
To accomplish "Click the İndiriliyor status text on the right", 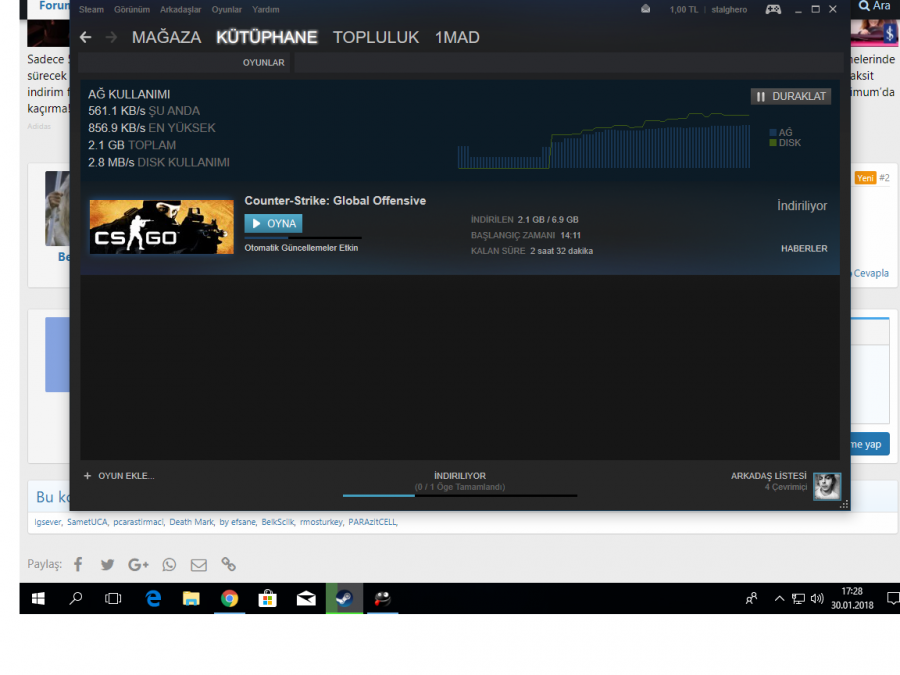I will tap(802, 206).
